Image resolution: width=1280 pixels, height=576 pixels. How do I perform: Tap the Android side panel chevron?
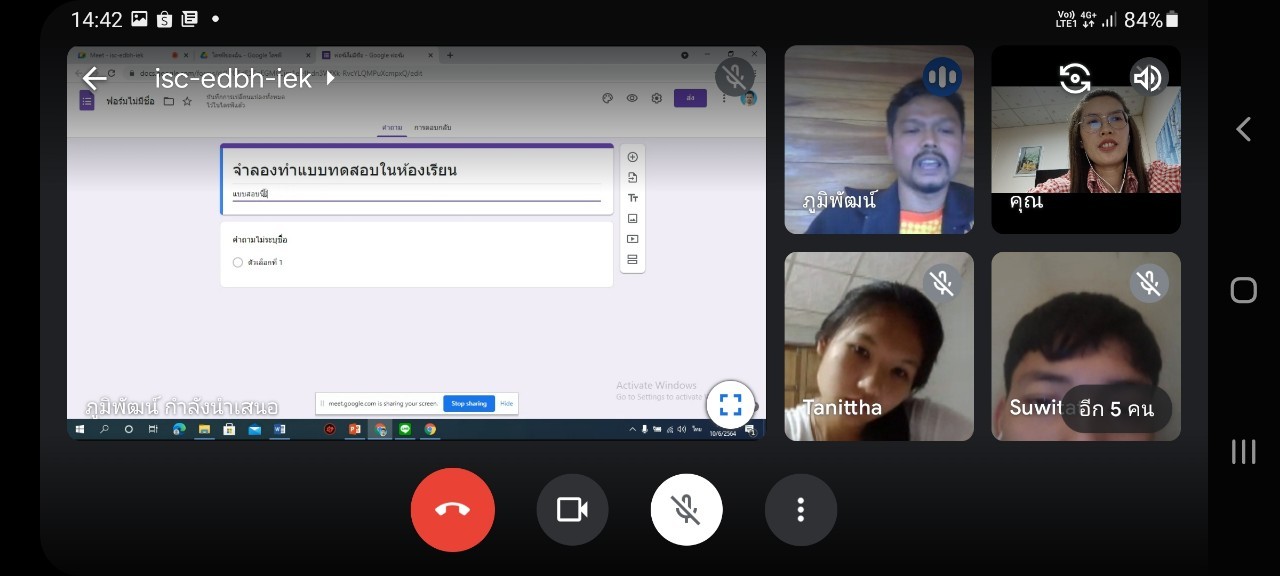(x=1243, y=129)
